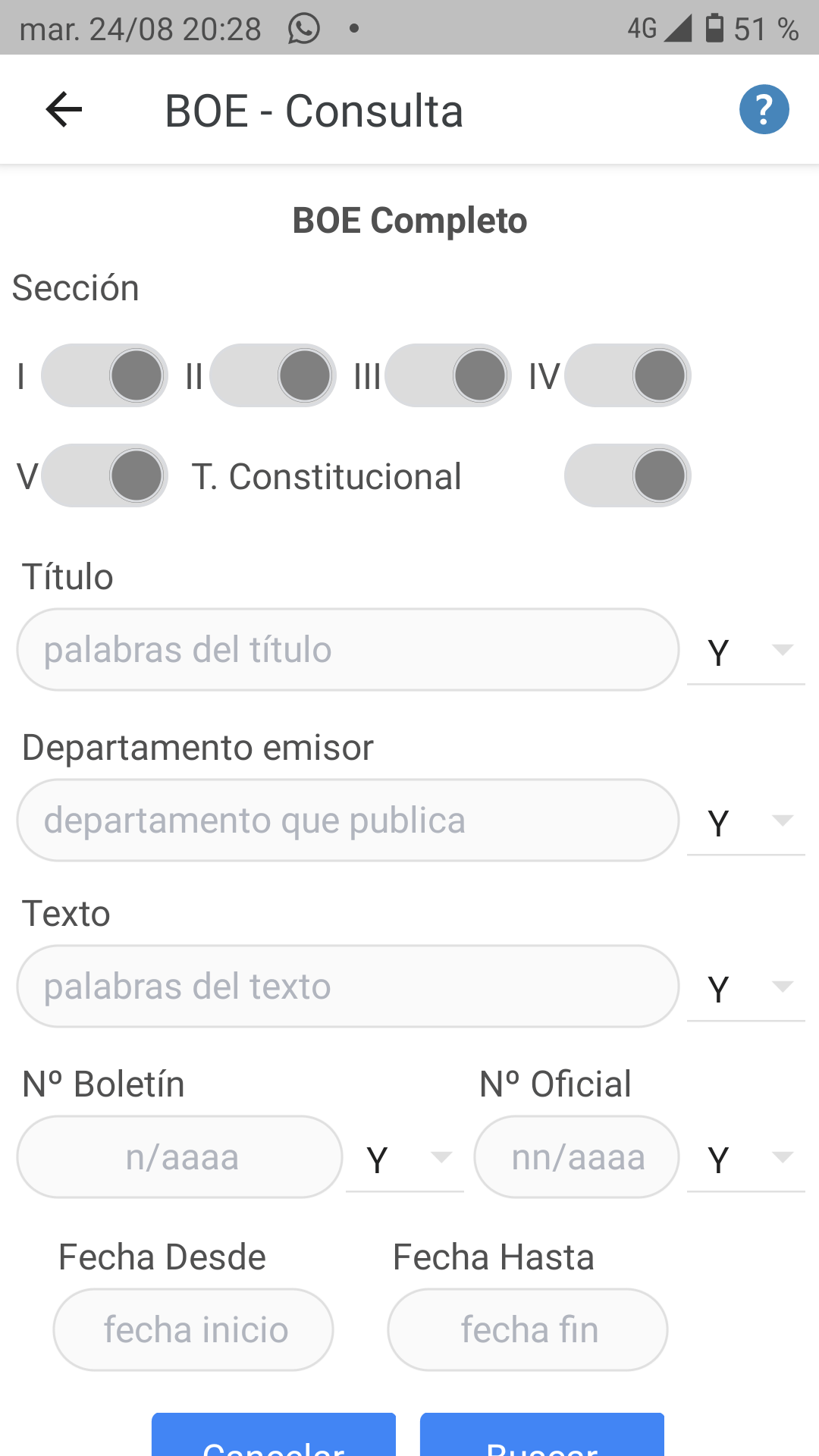
Task: Expand Departamento emisor operator dropdown
Action: point(746,822)
